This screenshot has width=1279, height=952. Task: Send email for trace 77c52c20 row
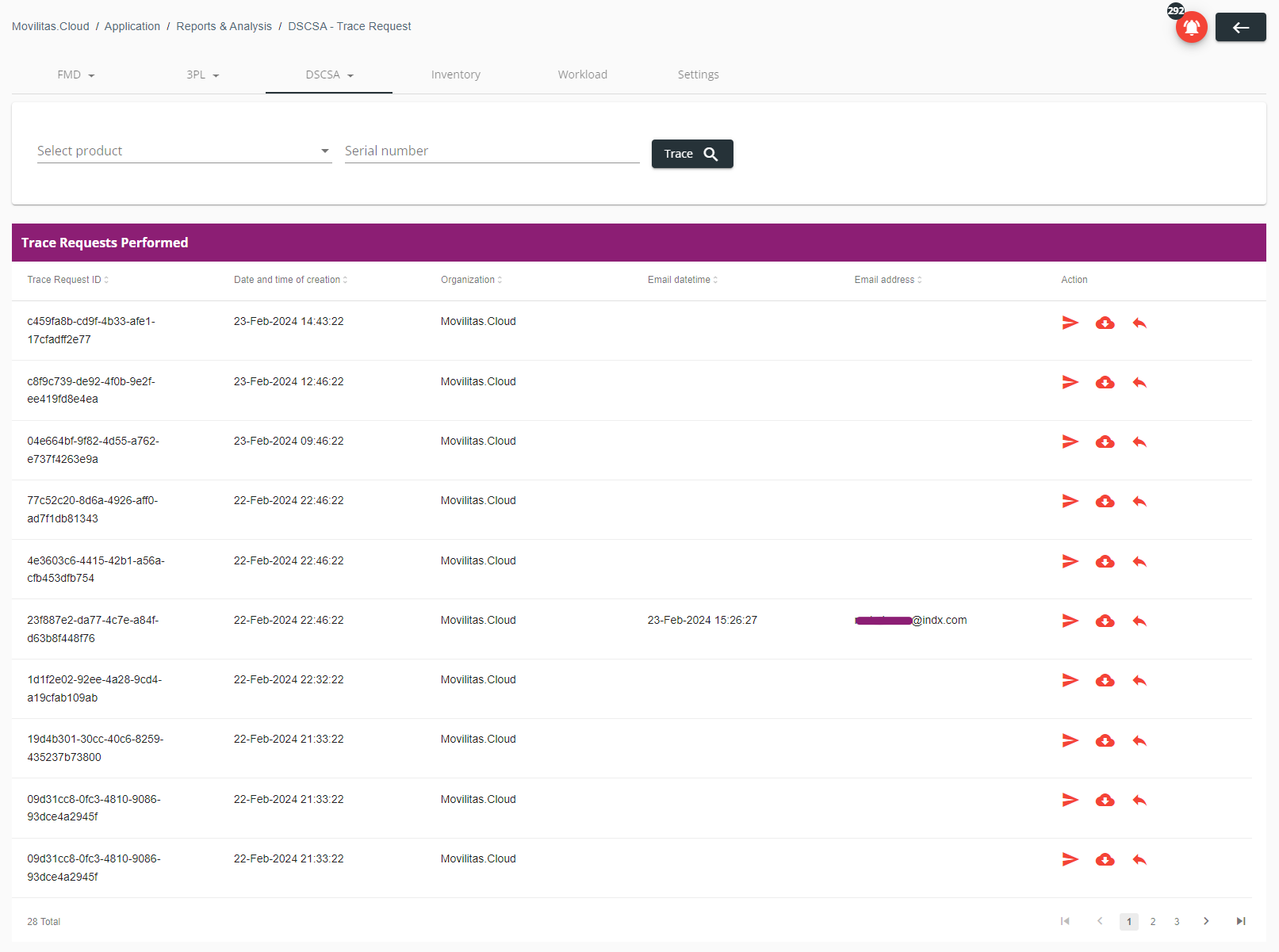point(1070,501)
